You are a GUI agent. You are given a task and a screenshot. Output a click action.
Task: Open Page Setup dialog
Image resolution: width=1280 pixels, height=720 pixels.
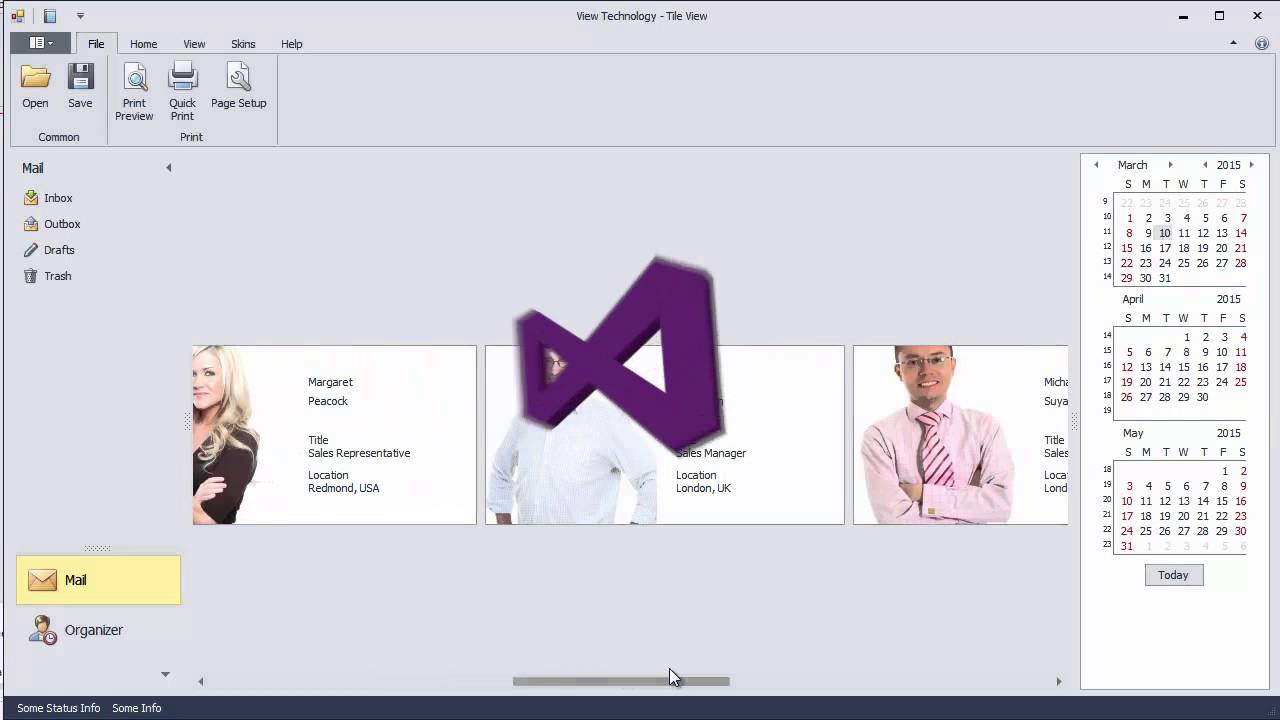coord(238,85)
